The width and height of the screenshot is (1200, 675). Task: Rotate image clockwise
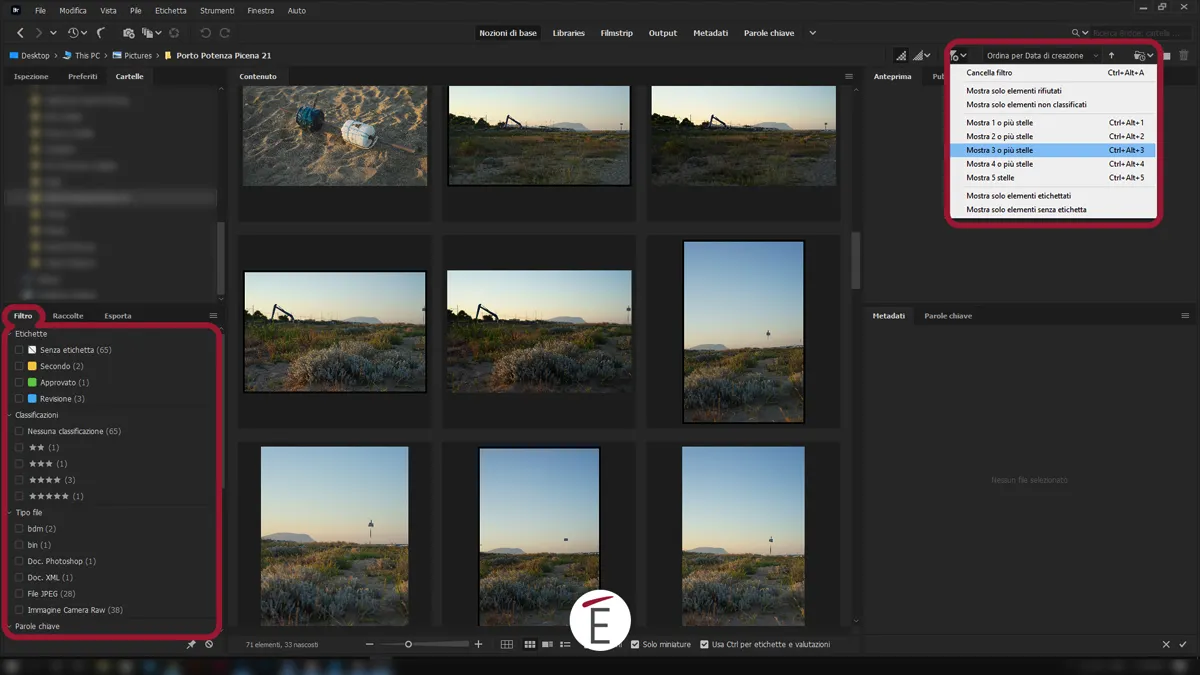tap(227, 32)
